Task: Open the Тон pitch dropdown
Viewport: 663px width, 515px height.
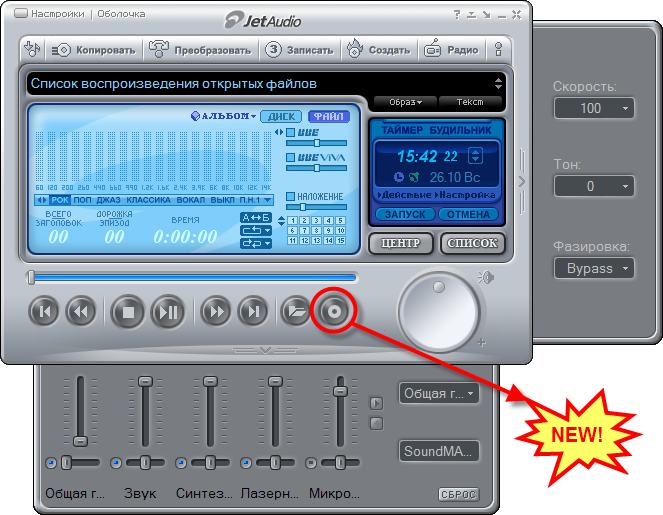Action: pos(594,186)
